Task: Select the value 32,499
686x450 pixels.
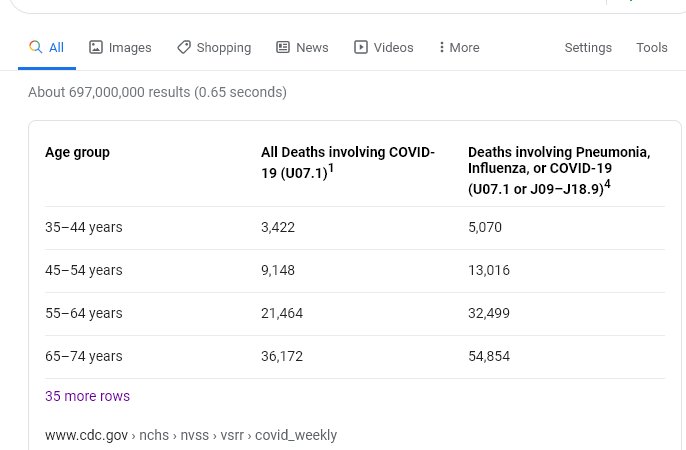Action: 489,313
